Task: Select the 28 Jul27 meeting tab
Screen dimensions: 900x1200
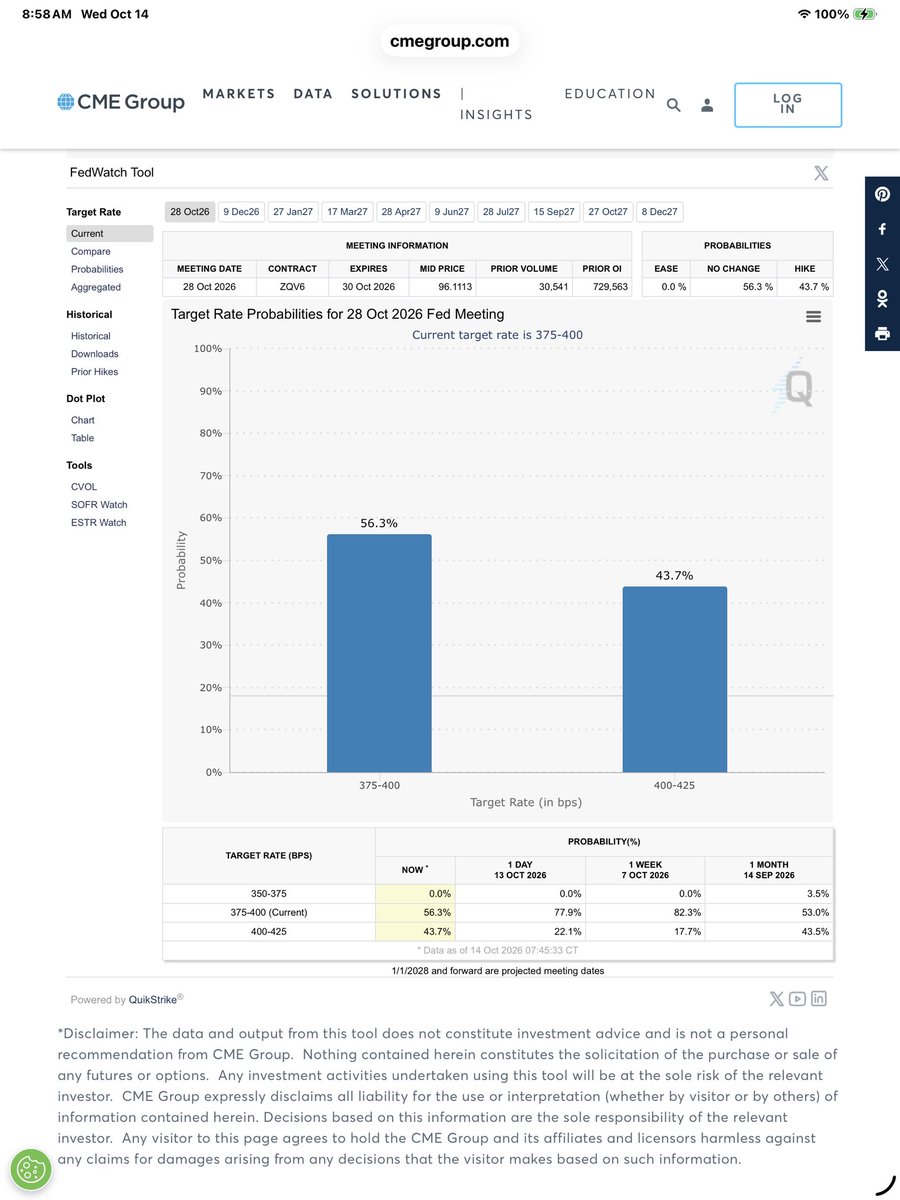Action: click(x=501, y=212)
